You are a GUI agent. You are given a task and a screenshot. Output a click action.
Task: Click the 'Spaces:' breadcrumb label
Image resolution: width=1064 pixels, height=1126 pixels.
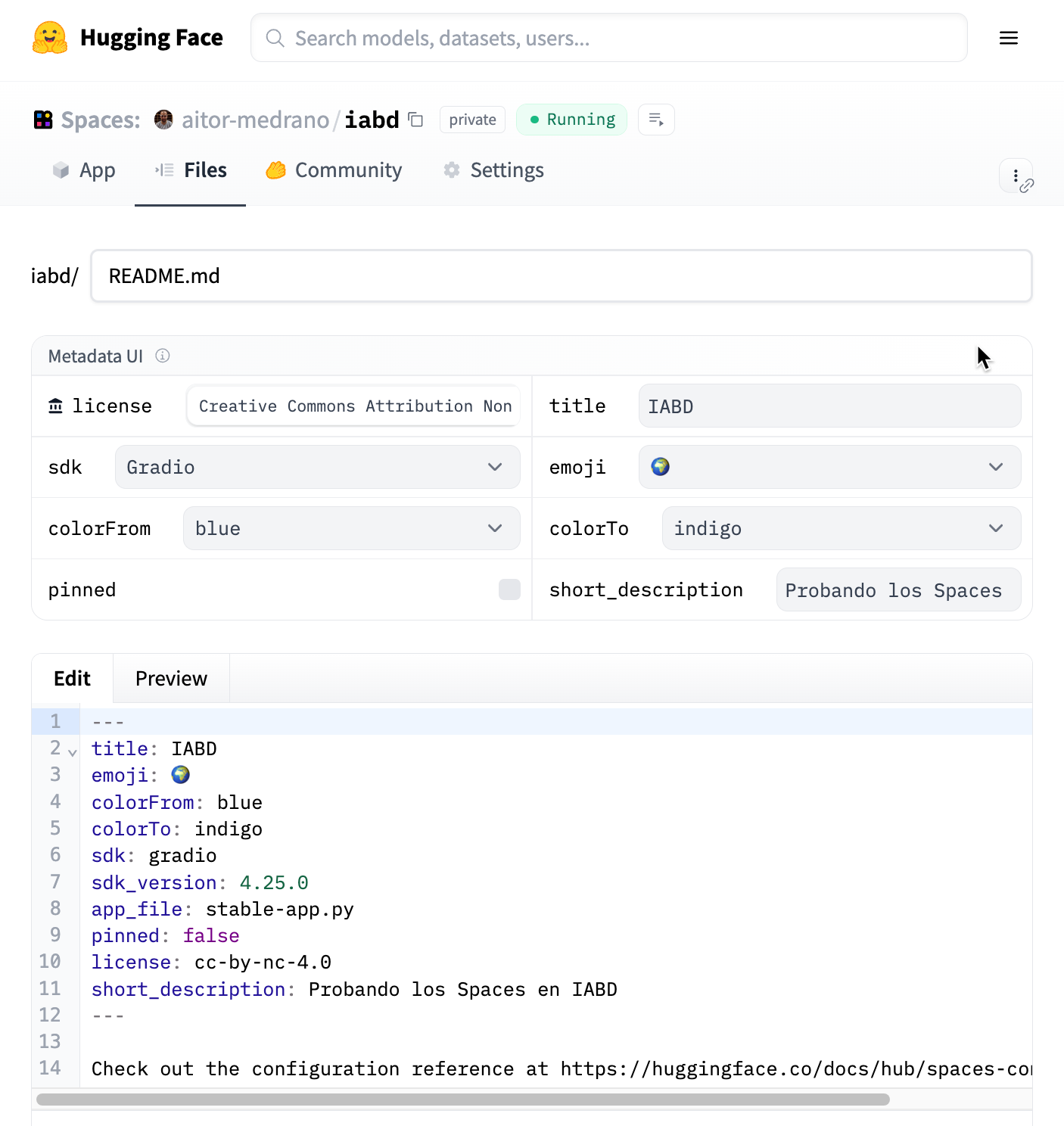101,120
